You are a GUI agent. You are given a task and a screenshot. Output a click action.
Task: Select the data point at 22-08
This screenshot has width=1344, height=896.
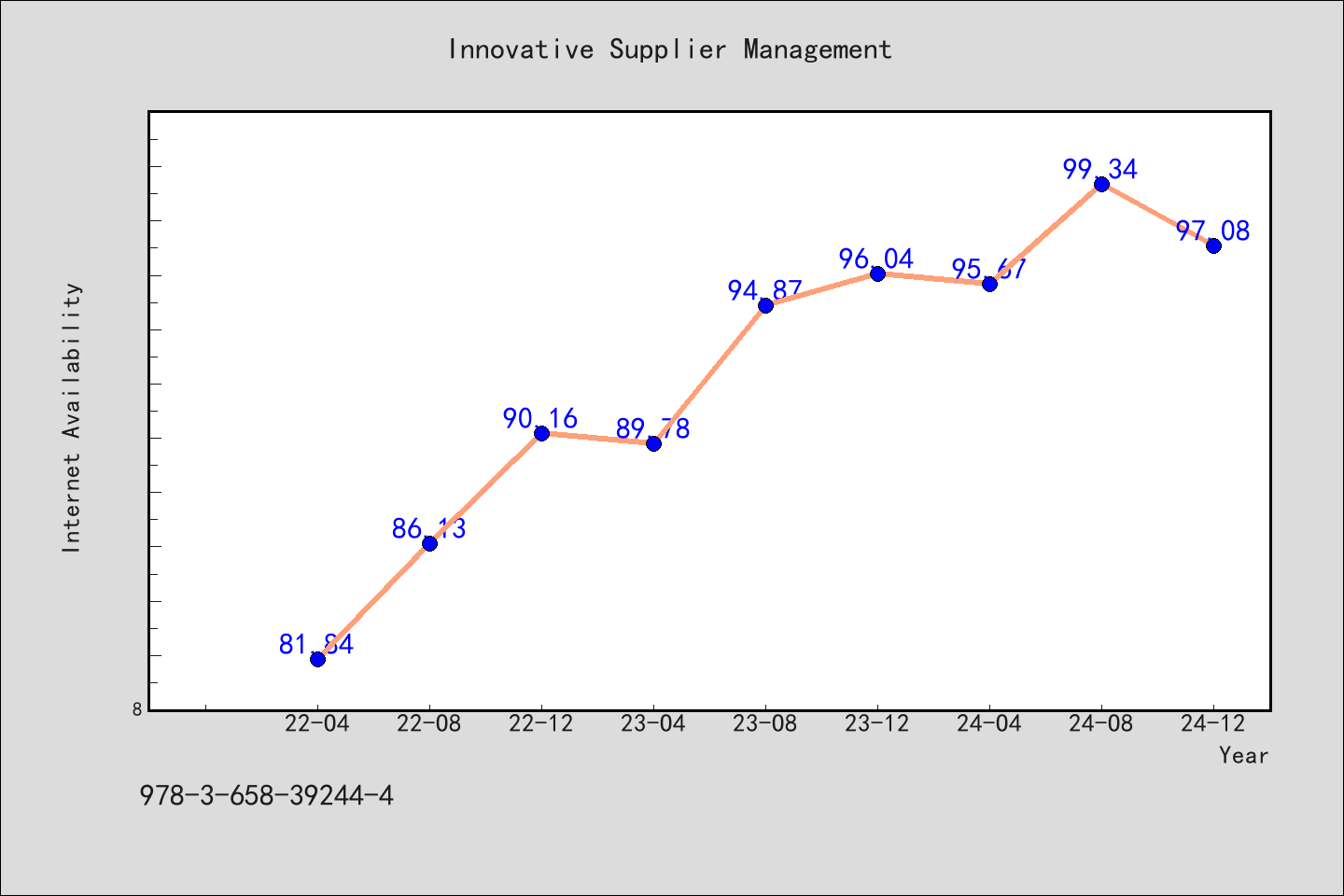click(429, 543)
